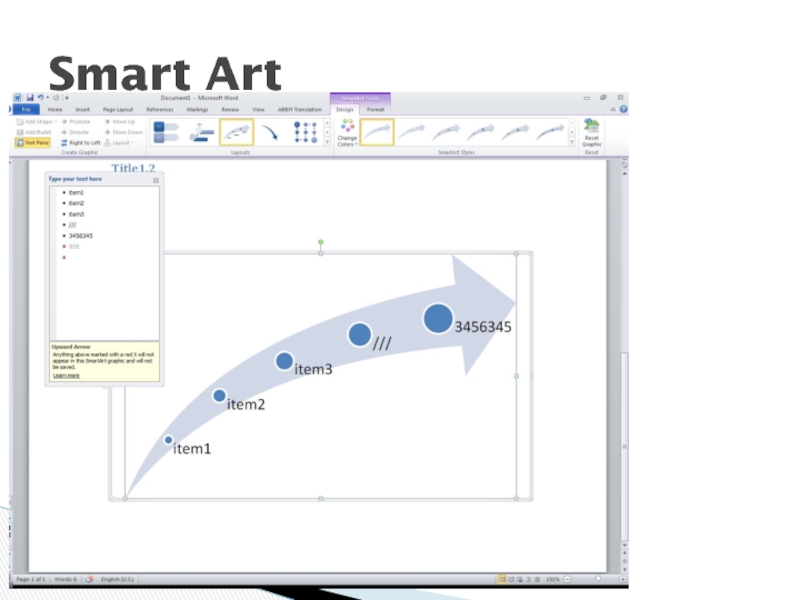800x600 pixels.
Task: Open the References tab
Action: [x=160, y=109]
